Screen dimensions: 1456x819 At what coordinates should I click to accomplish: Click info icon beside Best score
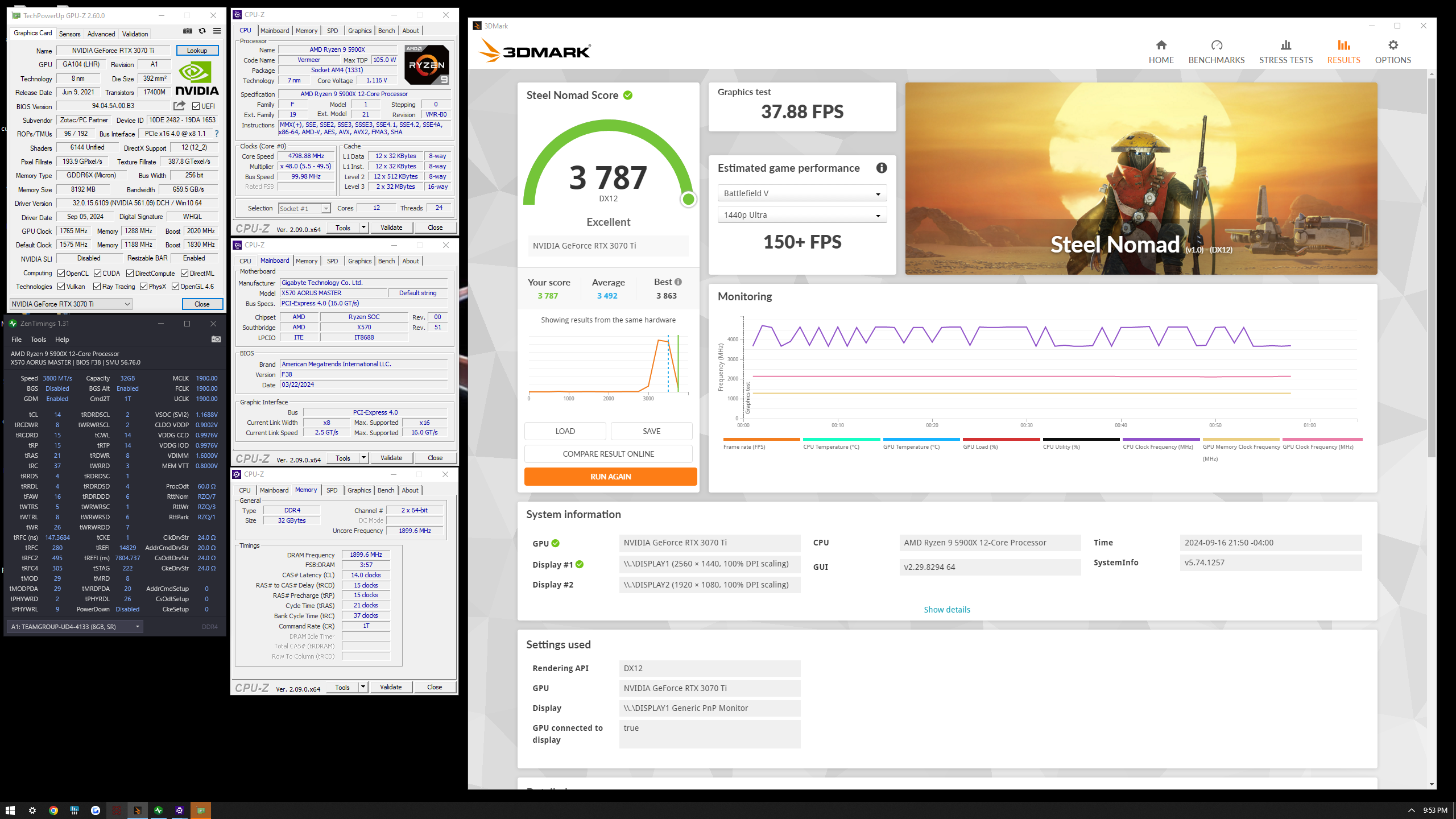tap(678, 282)
